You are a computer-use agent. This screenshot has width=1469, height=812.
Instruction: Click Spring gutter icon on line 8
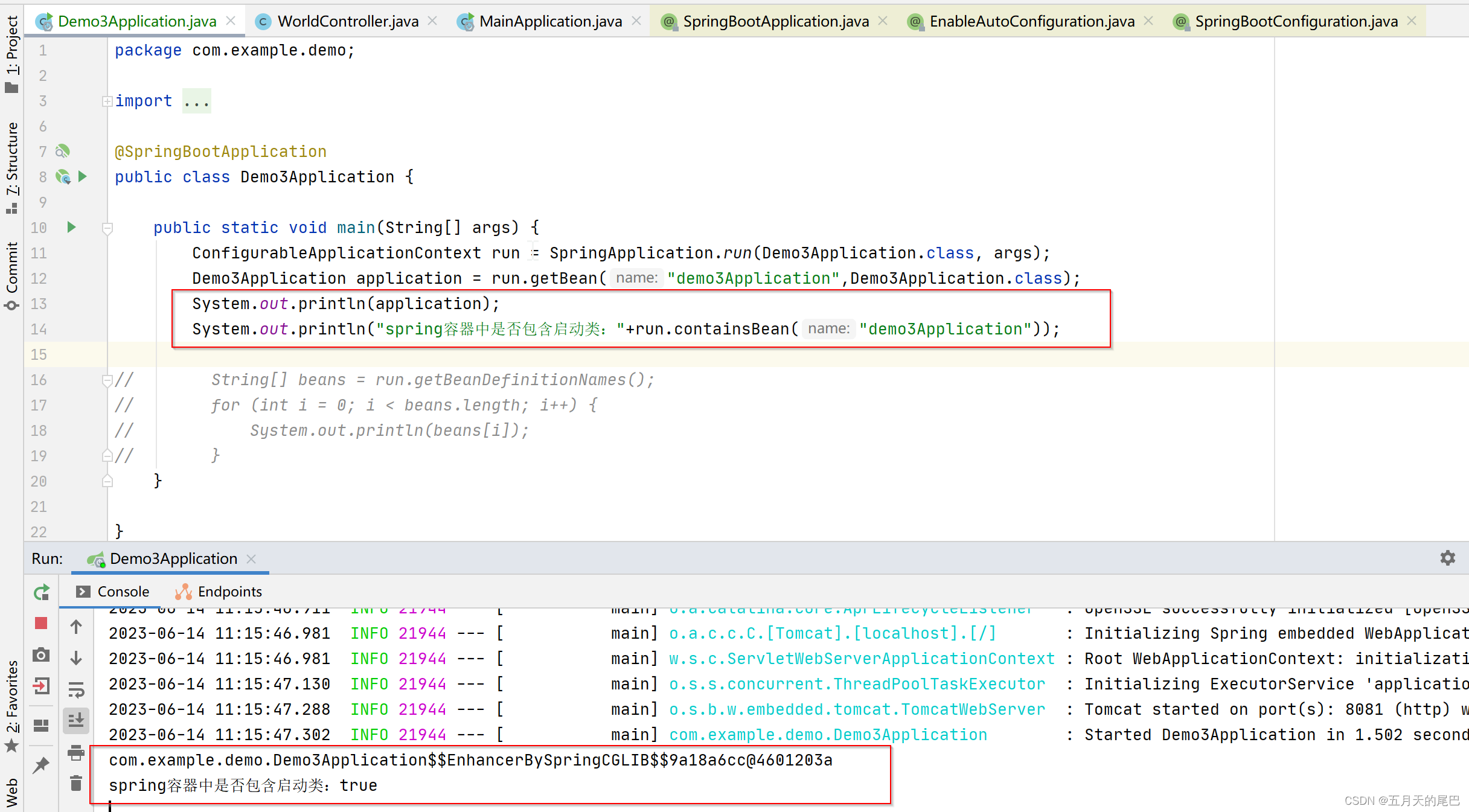(63, 177)
